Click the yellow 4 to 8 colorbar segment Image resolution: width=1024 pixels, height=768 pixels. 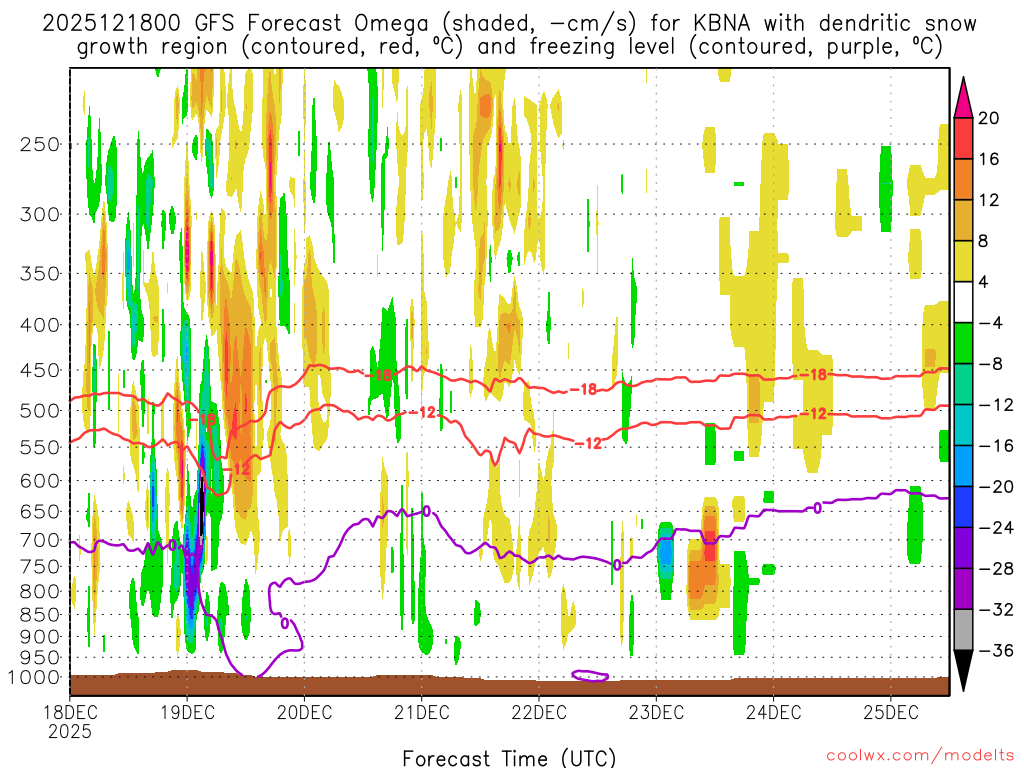coord(963,261)
